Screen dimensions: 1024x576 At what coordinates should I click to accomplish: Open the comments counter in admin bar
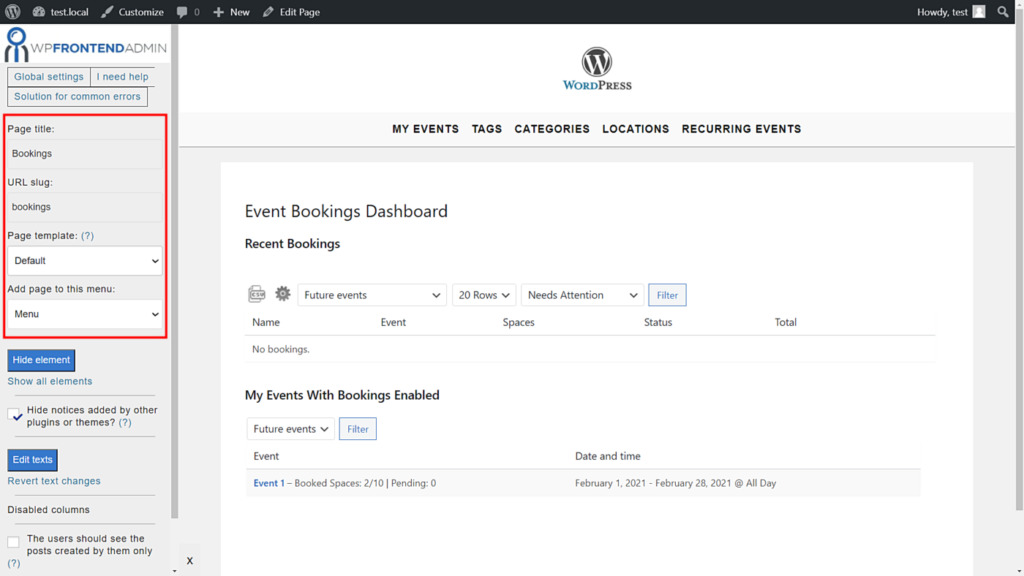189,11
